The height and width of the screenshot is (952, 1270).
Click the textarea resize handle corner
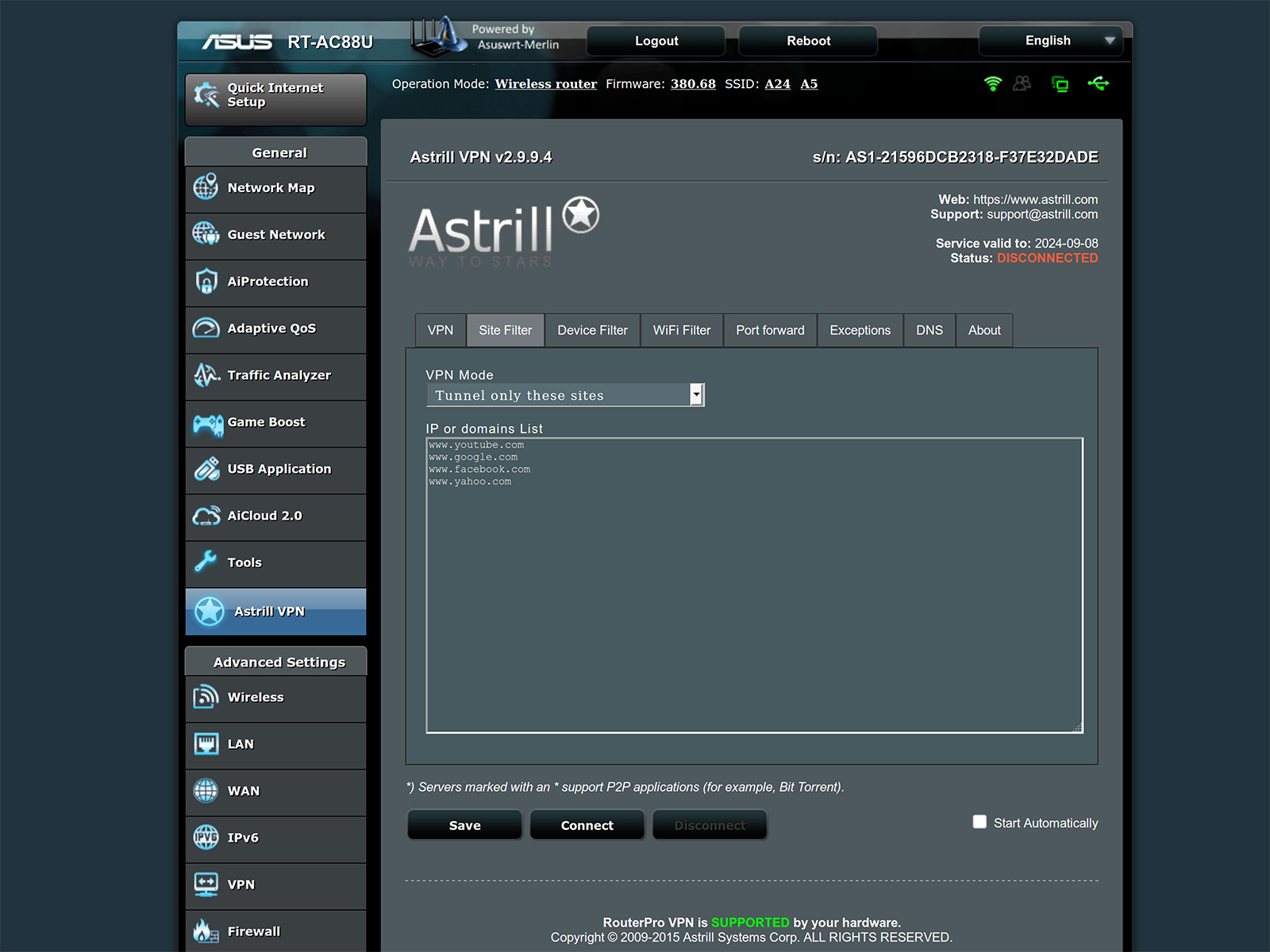coord(1077,727)
